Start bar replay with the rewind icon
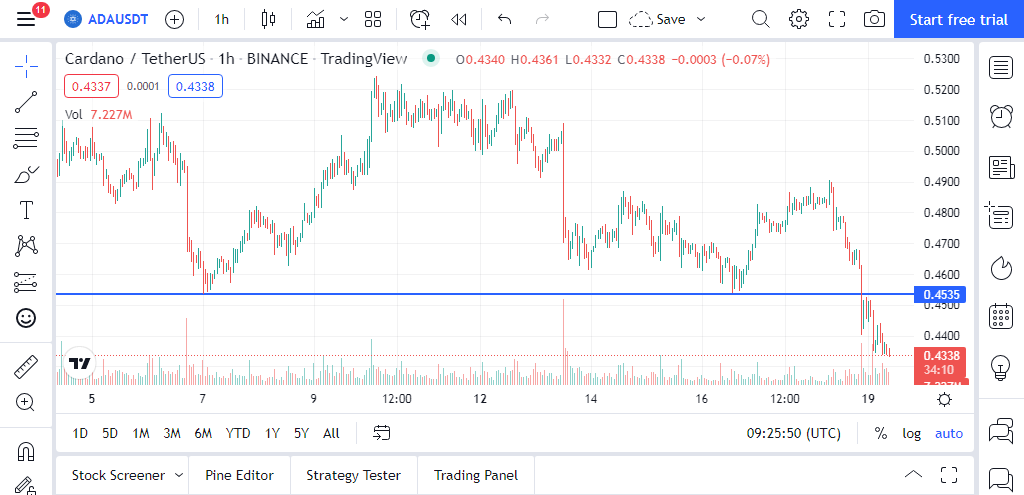 pos(458,20)
